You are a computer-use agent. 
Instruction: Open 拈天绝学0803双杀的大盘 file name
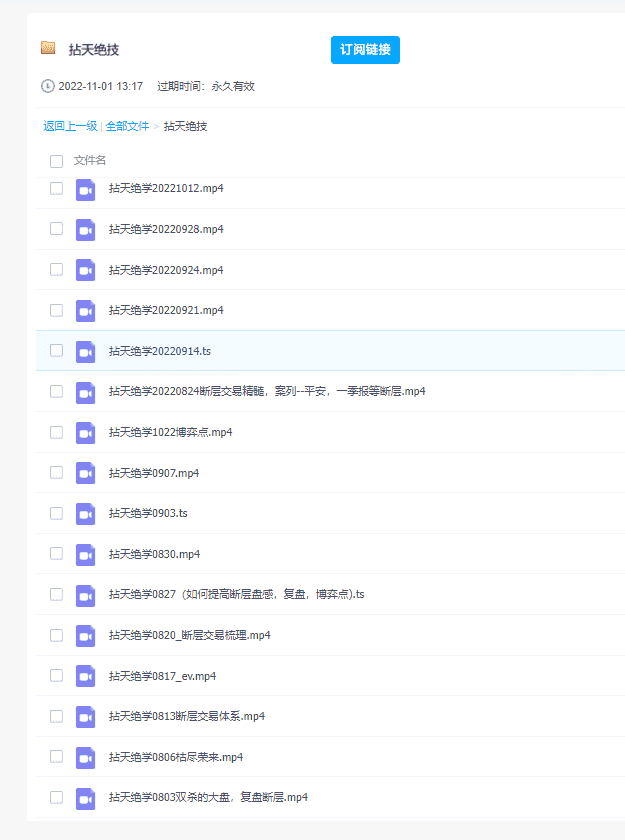208,798
